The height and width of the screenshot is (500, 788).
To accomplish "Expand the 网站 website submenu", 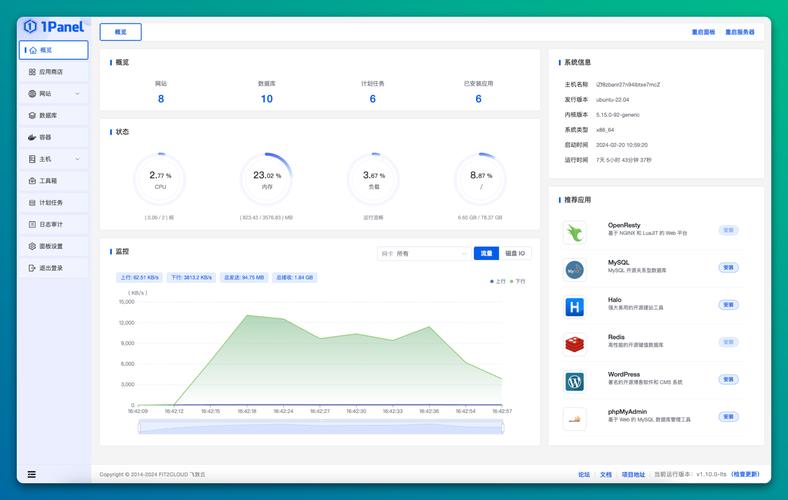I will tap(77, 94).
